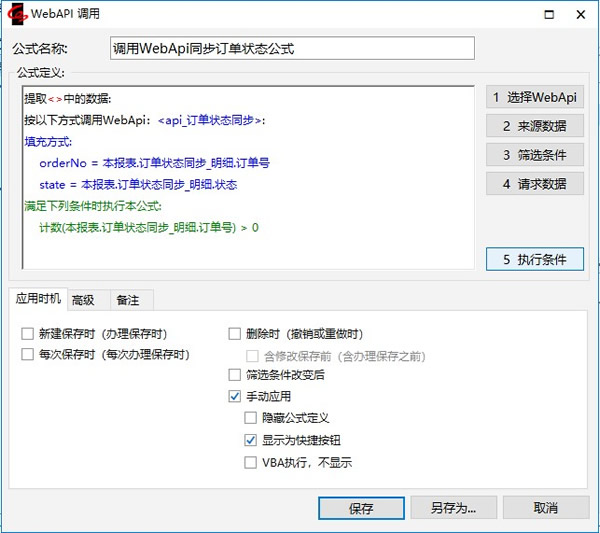Open step 2 来源数据

click(x=535, y=126)
